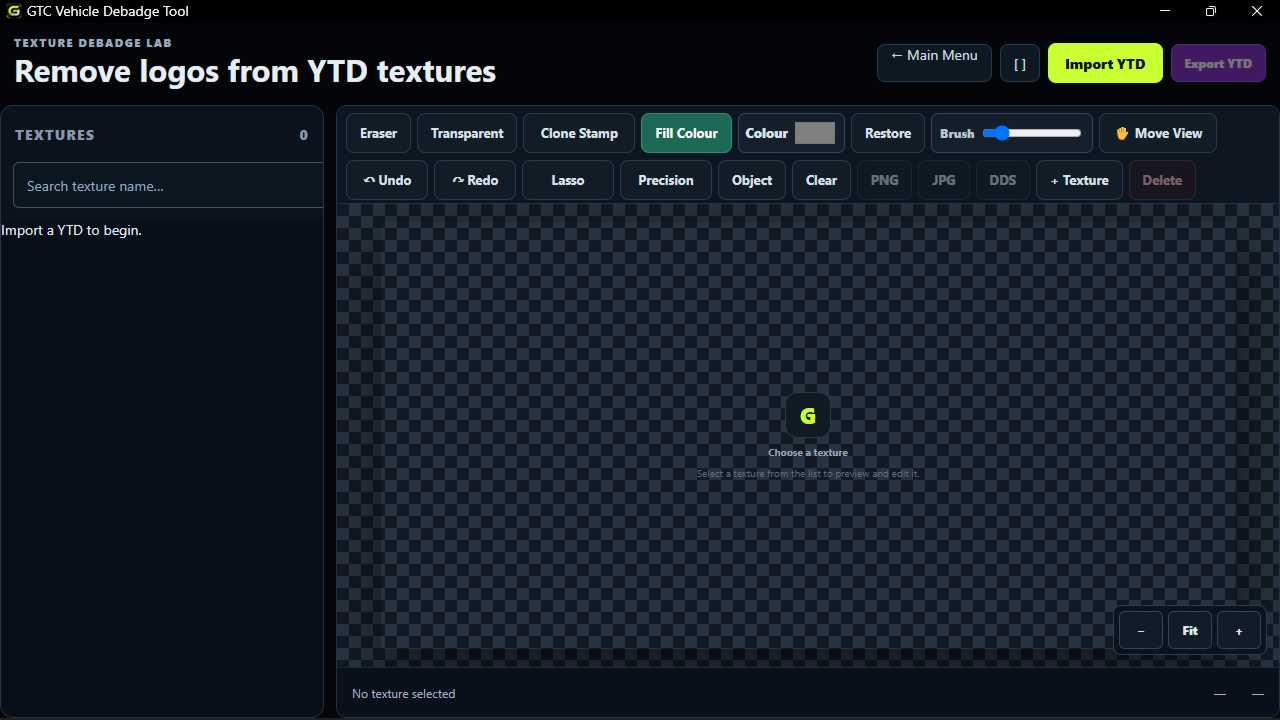Export texture as JPG
Viewport: 1280px width, 720px height.
click(943, 180)
